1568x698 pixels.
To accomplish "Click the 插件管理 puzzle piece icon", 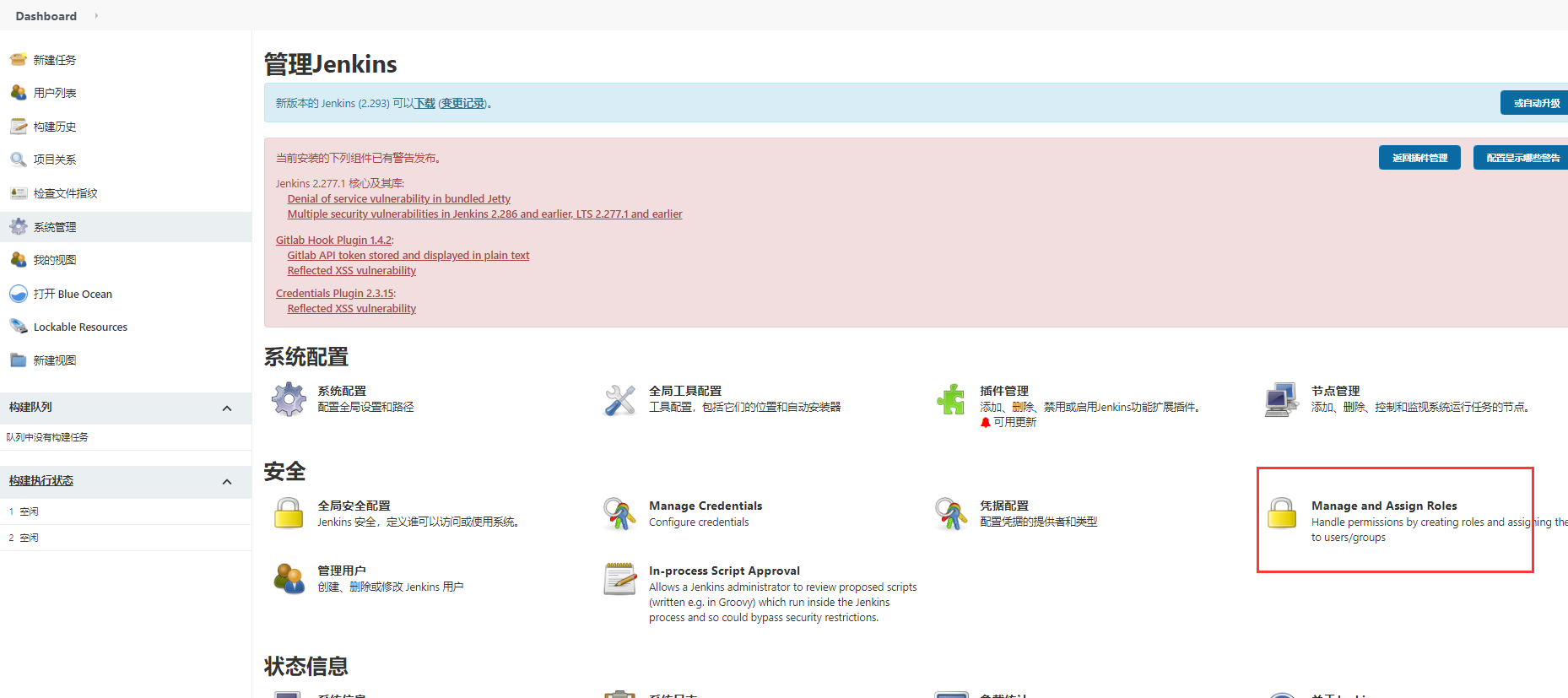I will [951, 399].
